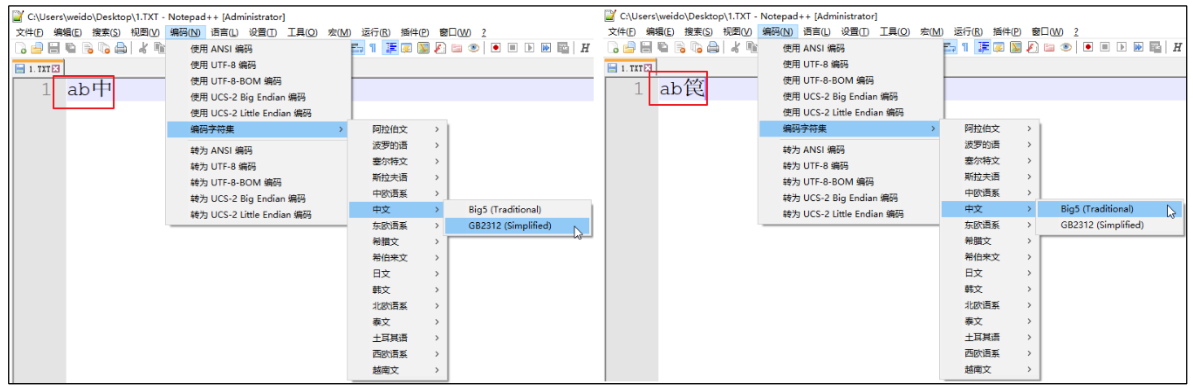The height and width of the screenshot is (386, 1193).
Task: Click Save icon in right Notepad++ window
Action: pos(645,47)
